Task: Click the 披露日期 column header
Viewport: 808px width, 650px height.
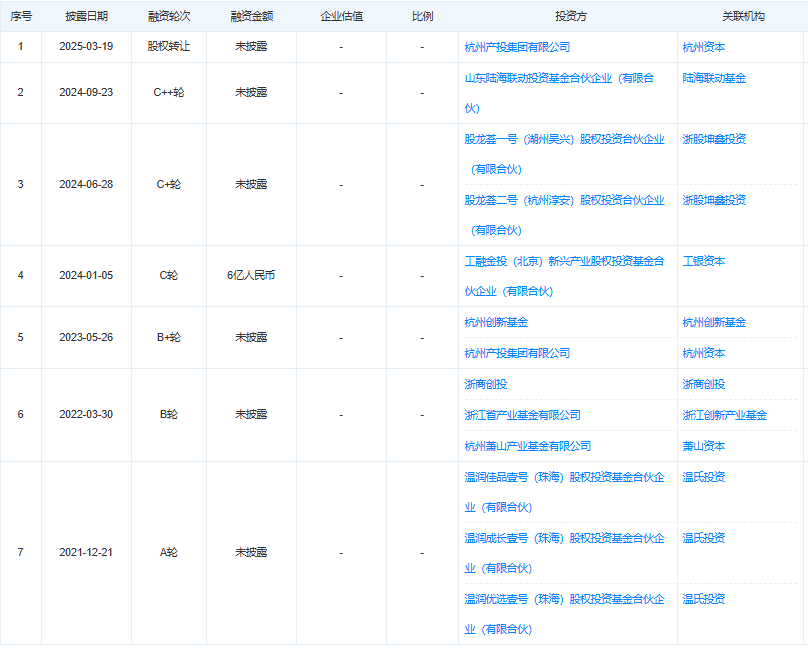Action: 86,17
